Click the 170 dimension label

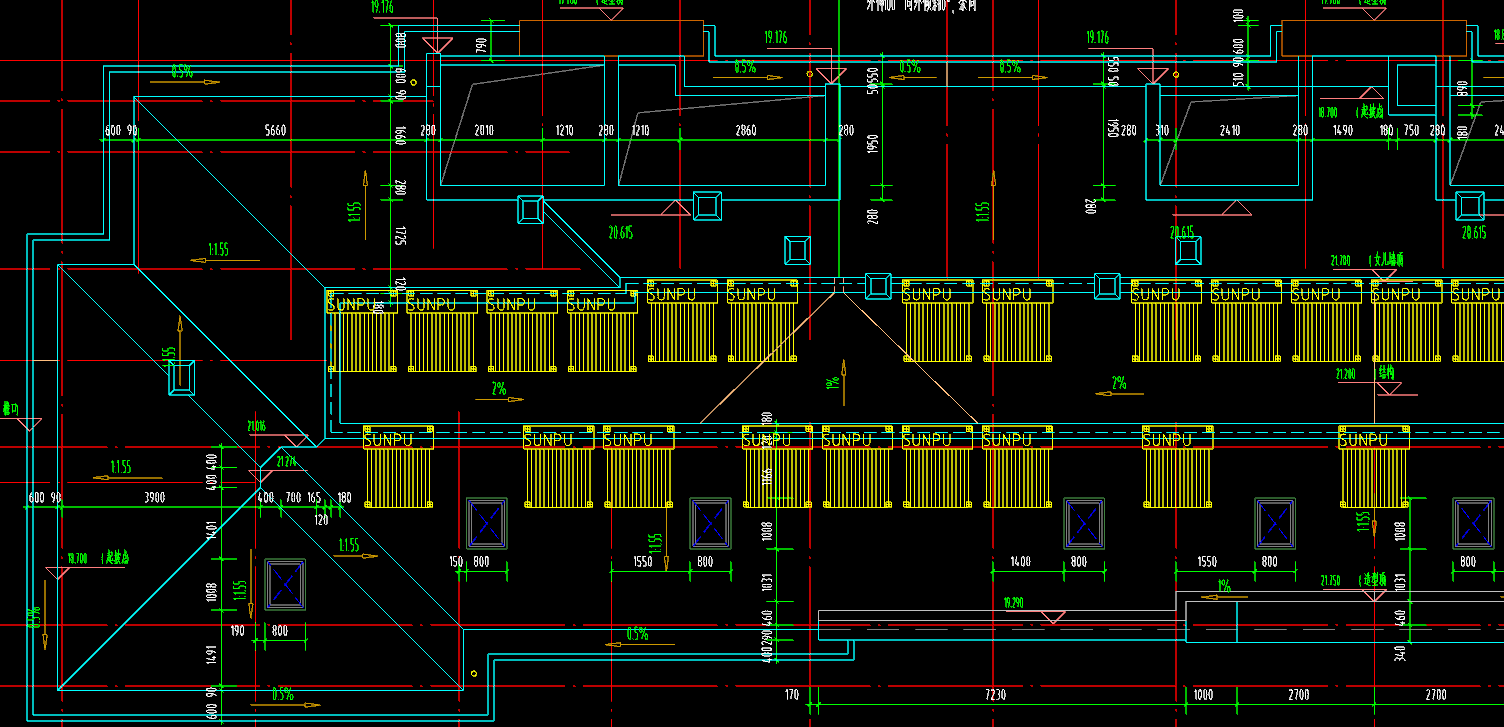792,695
